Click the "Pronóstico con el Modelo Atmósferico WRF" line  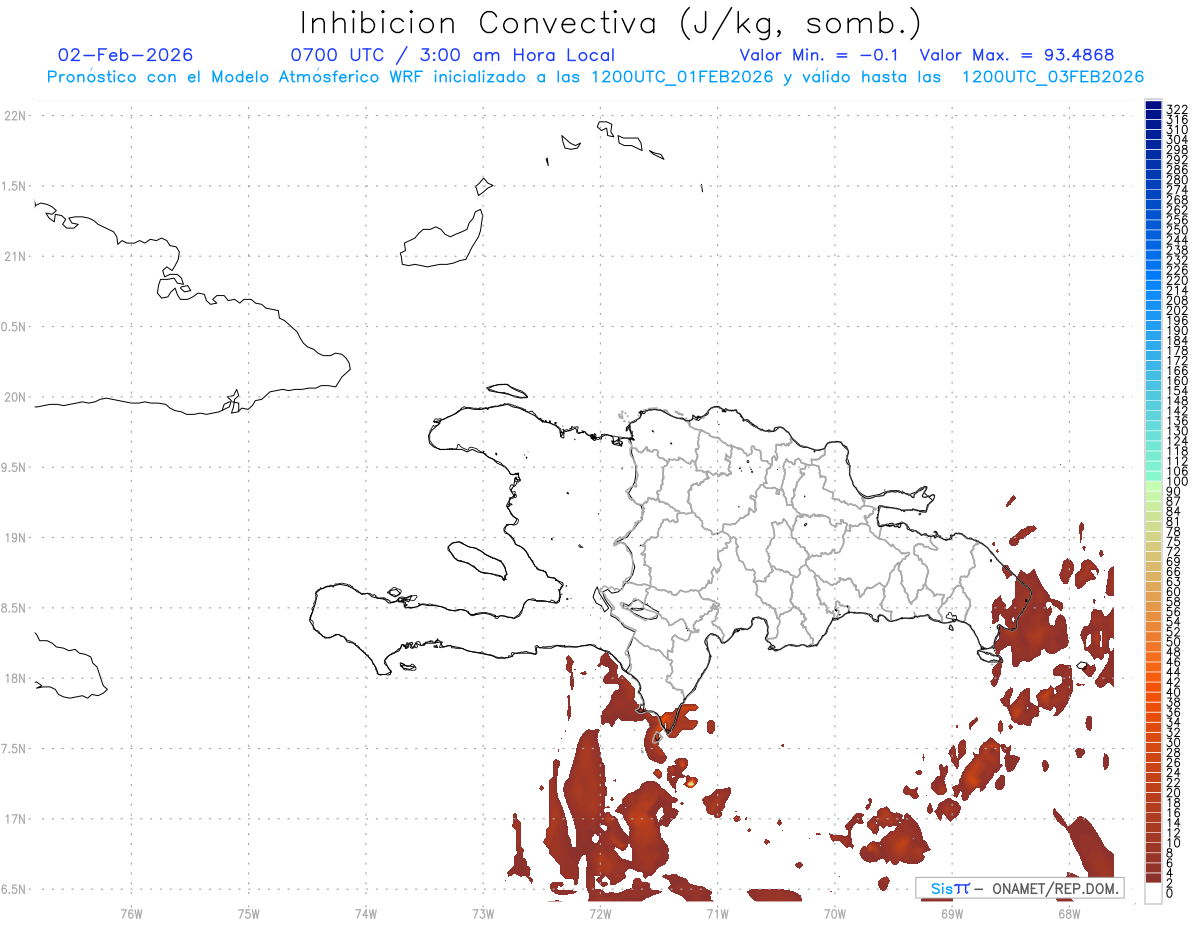pos(595,77)
